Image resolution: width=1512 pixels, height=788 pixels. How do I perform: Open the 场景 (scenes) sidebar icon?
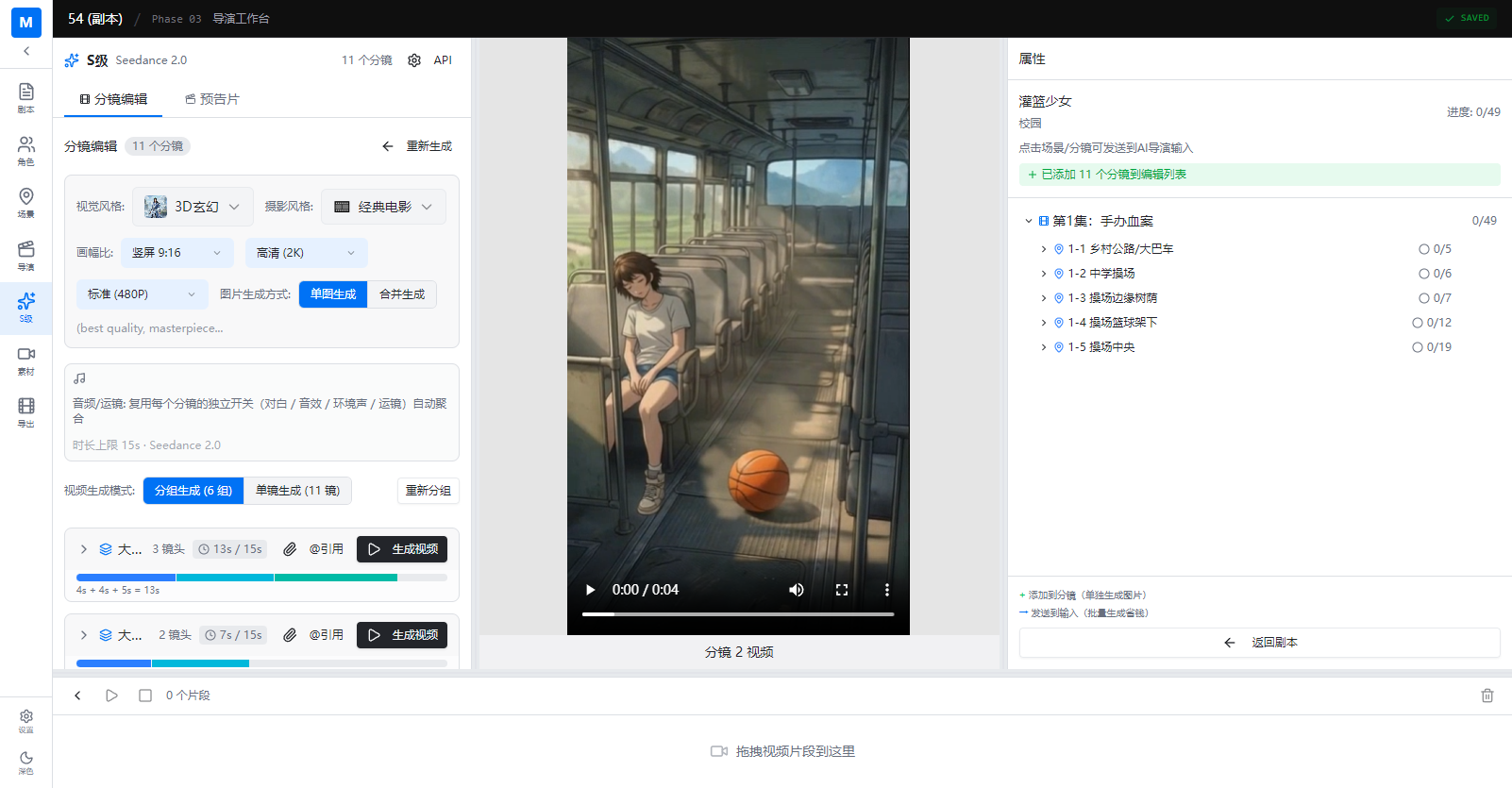(25, 201)
